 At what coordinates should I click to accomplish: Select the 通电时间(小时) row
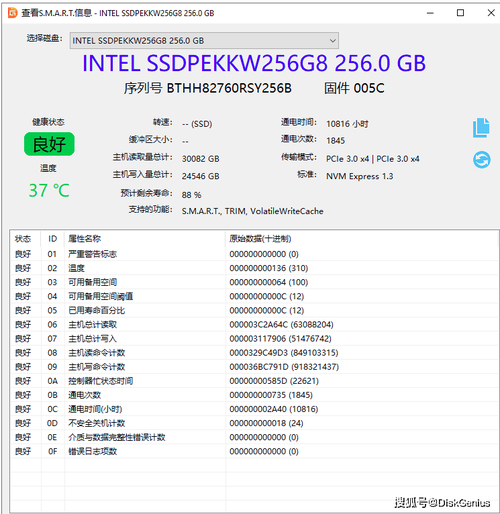click(x=253, y=409)
